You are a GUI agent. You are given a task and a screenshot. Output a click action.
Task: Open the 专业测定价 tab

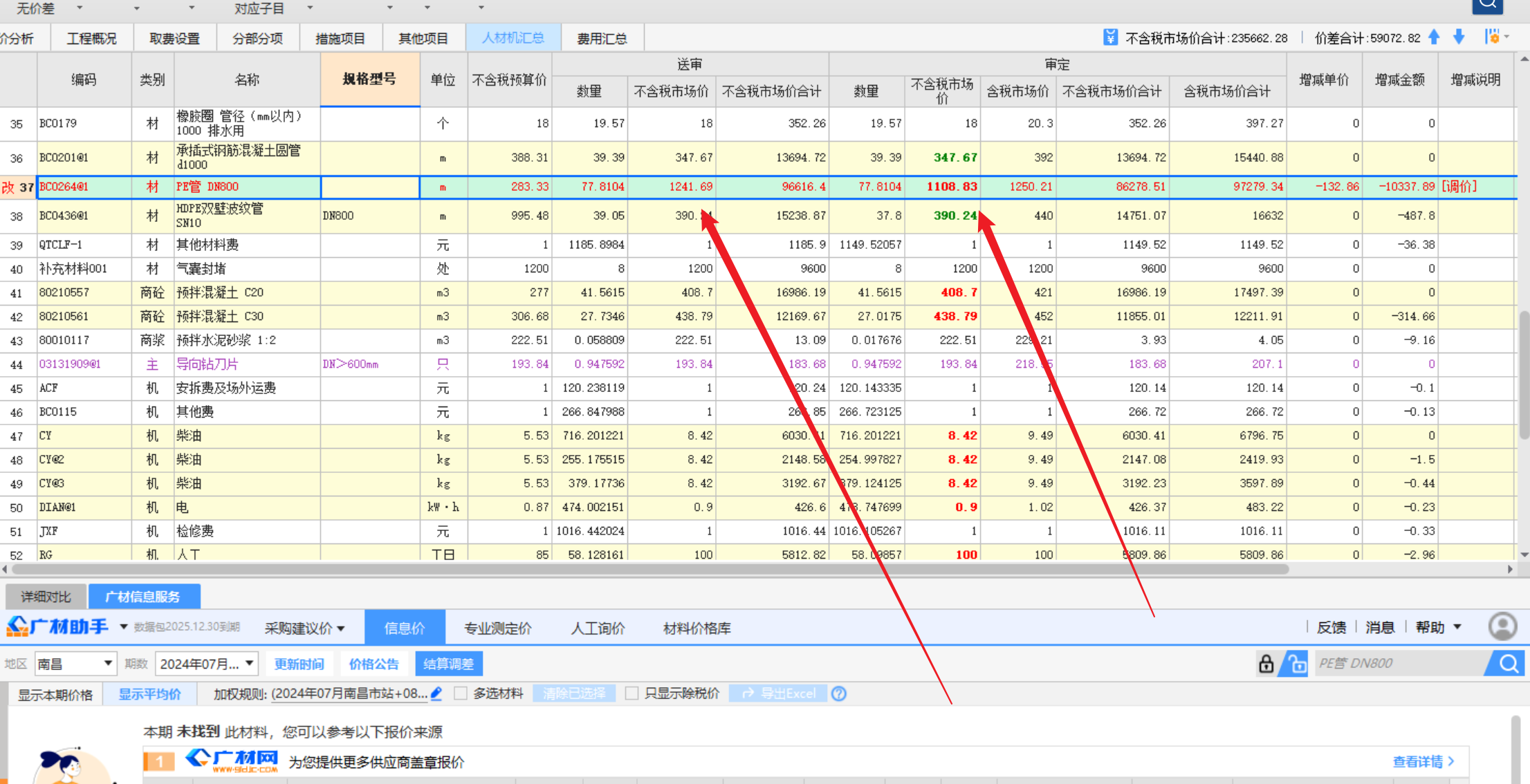click(x=497, y=628)
